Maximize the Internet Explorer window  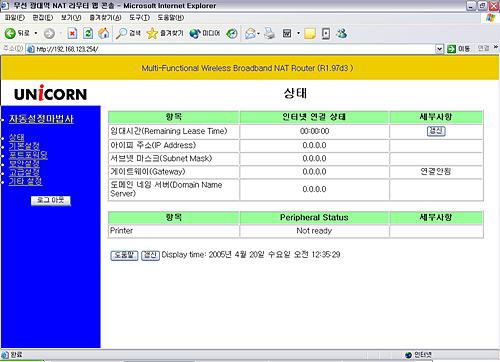(x=482, y=6)
